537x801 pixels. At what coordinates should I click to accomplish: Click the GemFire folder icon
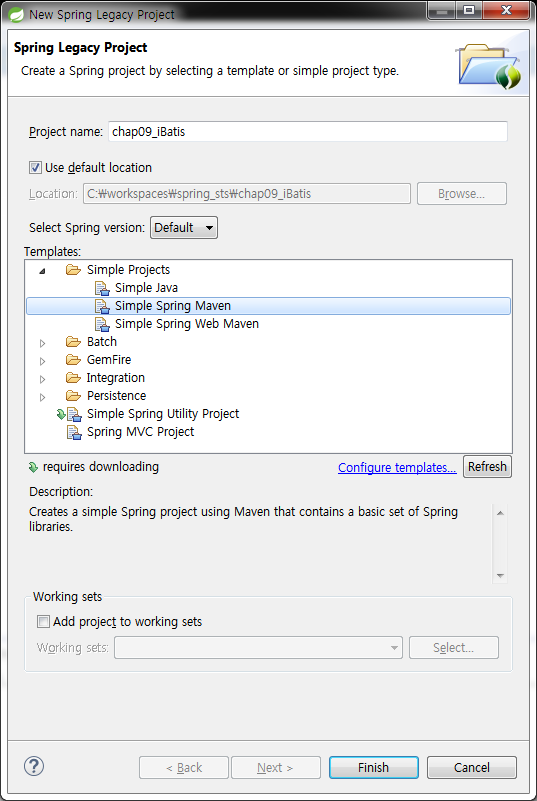click(x=74, y=360)
